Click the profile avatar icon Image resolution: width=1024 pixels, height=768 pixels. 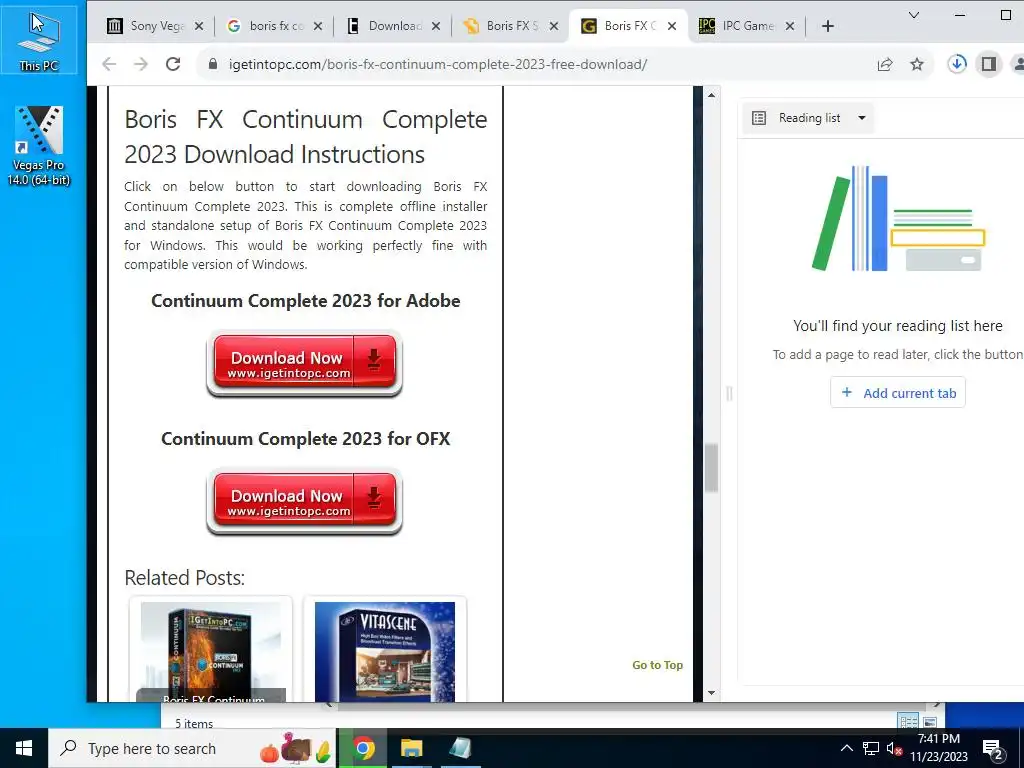tap(1018, 64)
